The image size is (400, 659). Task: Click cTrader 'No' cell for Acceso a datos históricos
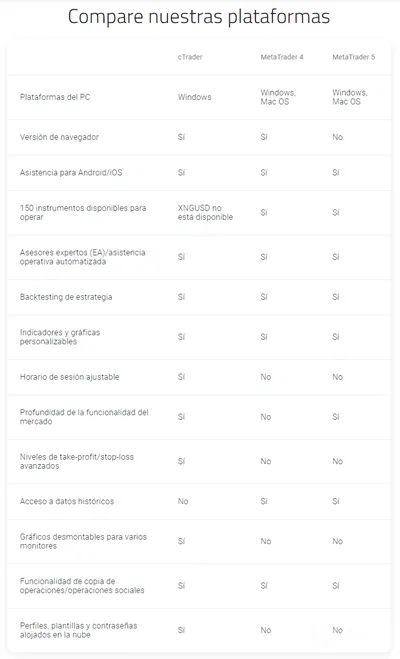tap(183, 501)
